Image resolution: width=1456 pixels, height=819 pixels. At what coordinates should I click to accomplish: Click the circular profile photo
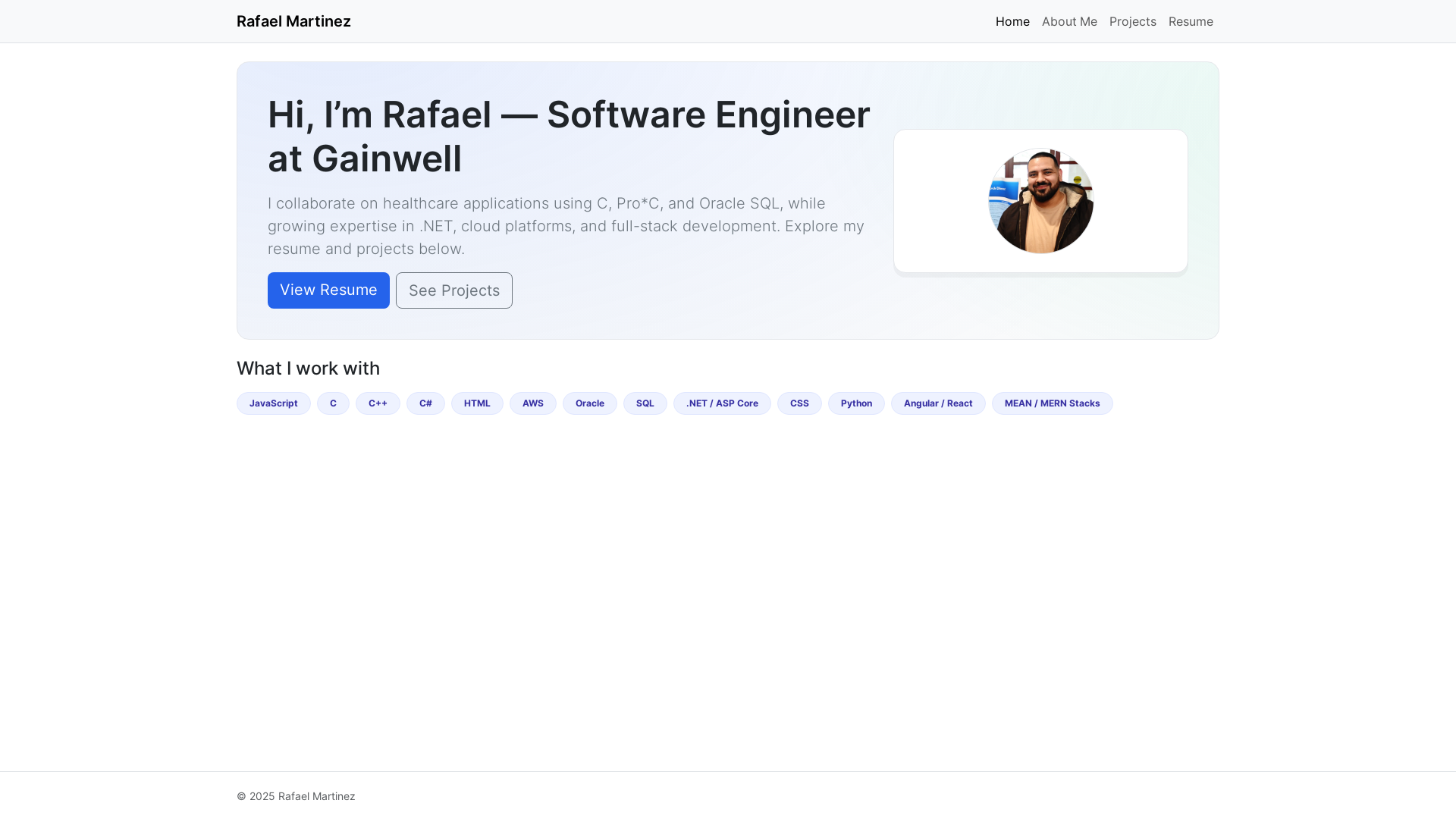[1040, 201]
